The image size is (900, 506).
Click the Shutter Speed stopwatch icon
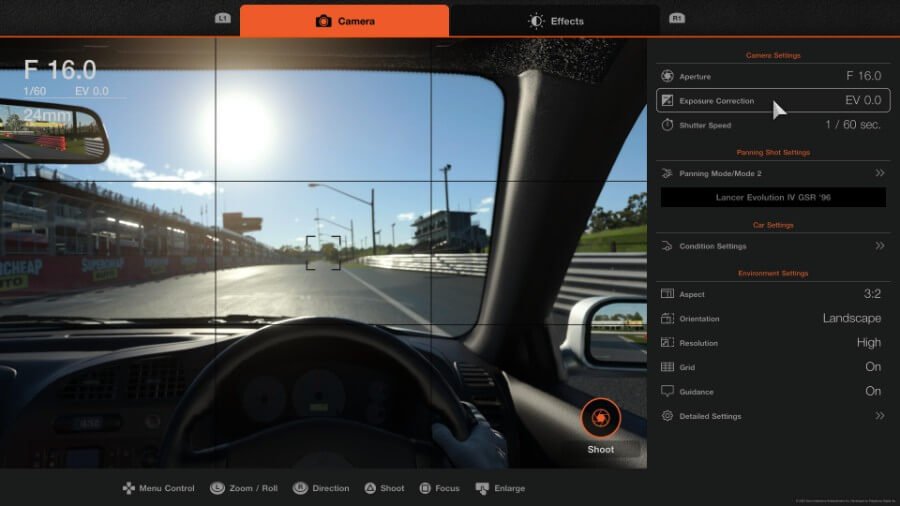pyautogui.click(x=668, y=125)
